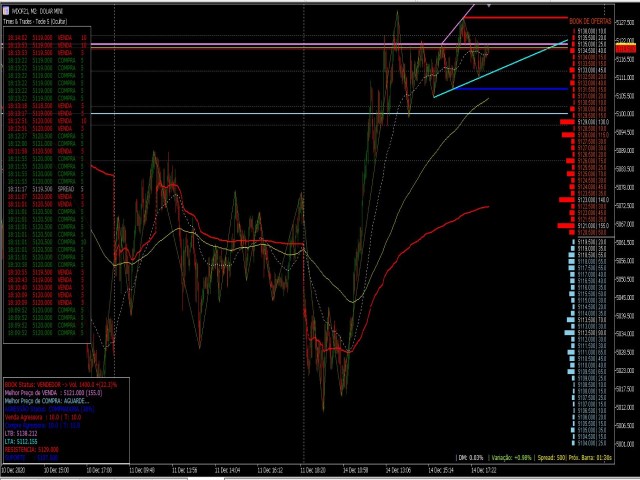Select the blue support horizontal line
Image resolution: width=640 pixels, height=480 pixels.
click(511, 89)
